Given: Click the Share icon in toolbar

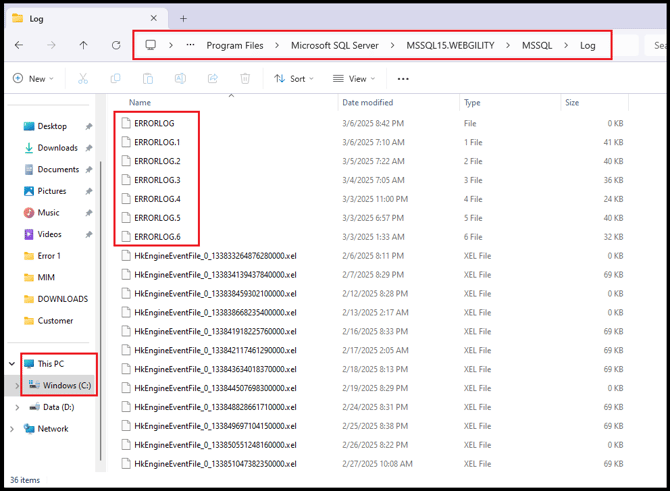Looking at the screenshot, I should tap(212, 79).
